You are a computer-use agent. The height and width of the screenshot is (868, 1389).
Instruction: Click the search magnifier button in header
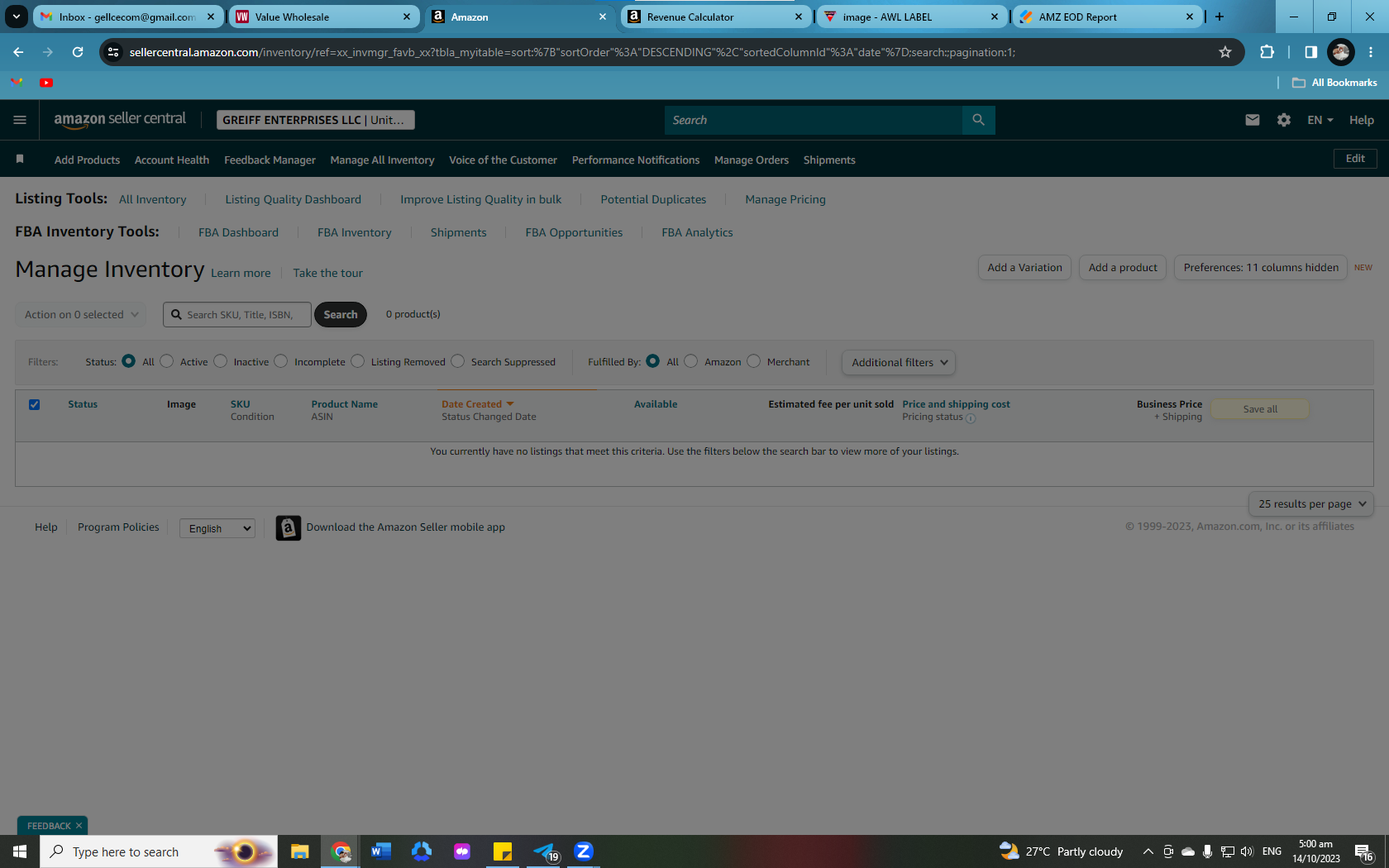(x=978, y=120)
